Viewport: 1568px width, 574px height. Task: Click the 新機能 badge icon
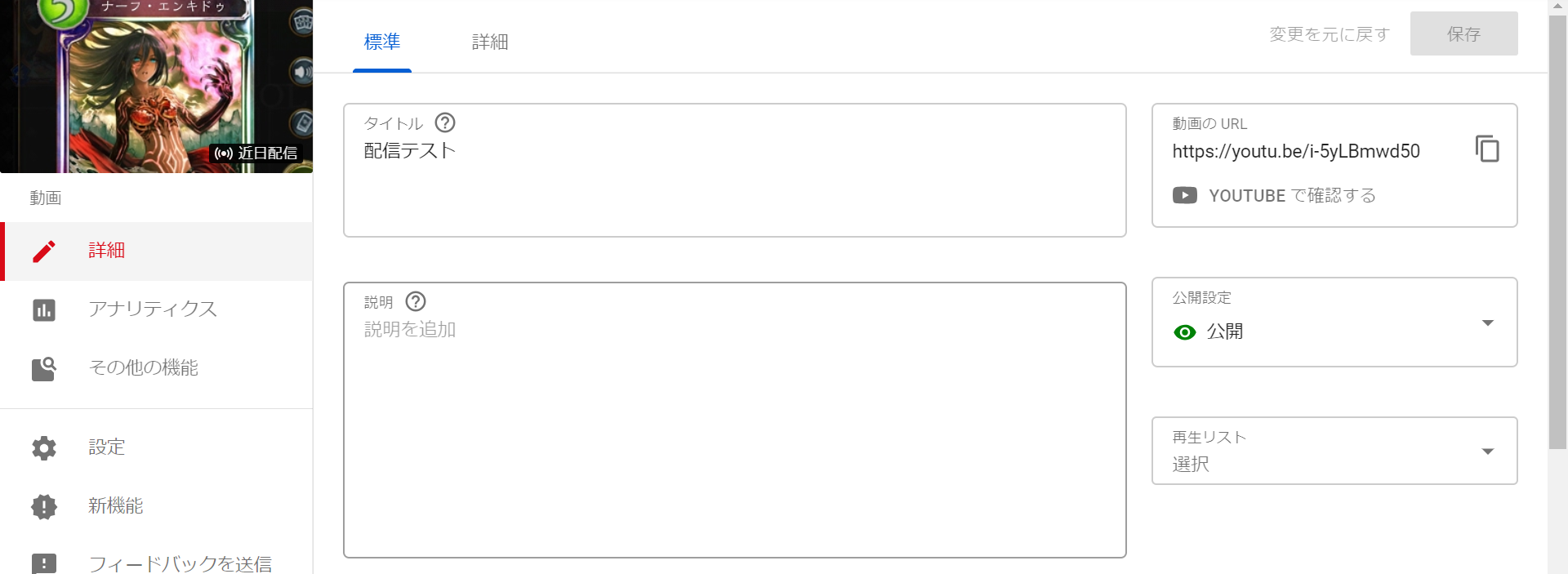click(44, 506)
